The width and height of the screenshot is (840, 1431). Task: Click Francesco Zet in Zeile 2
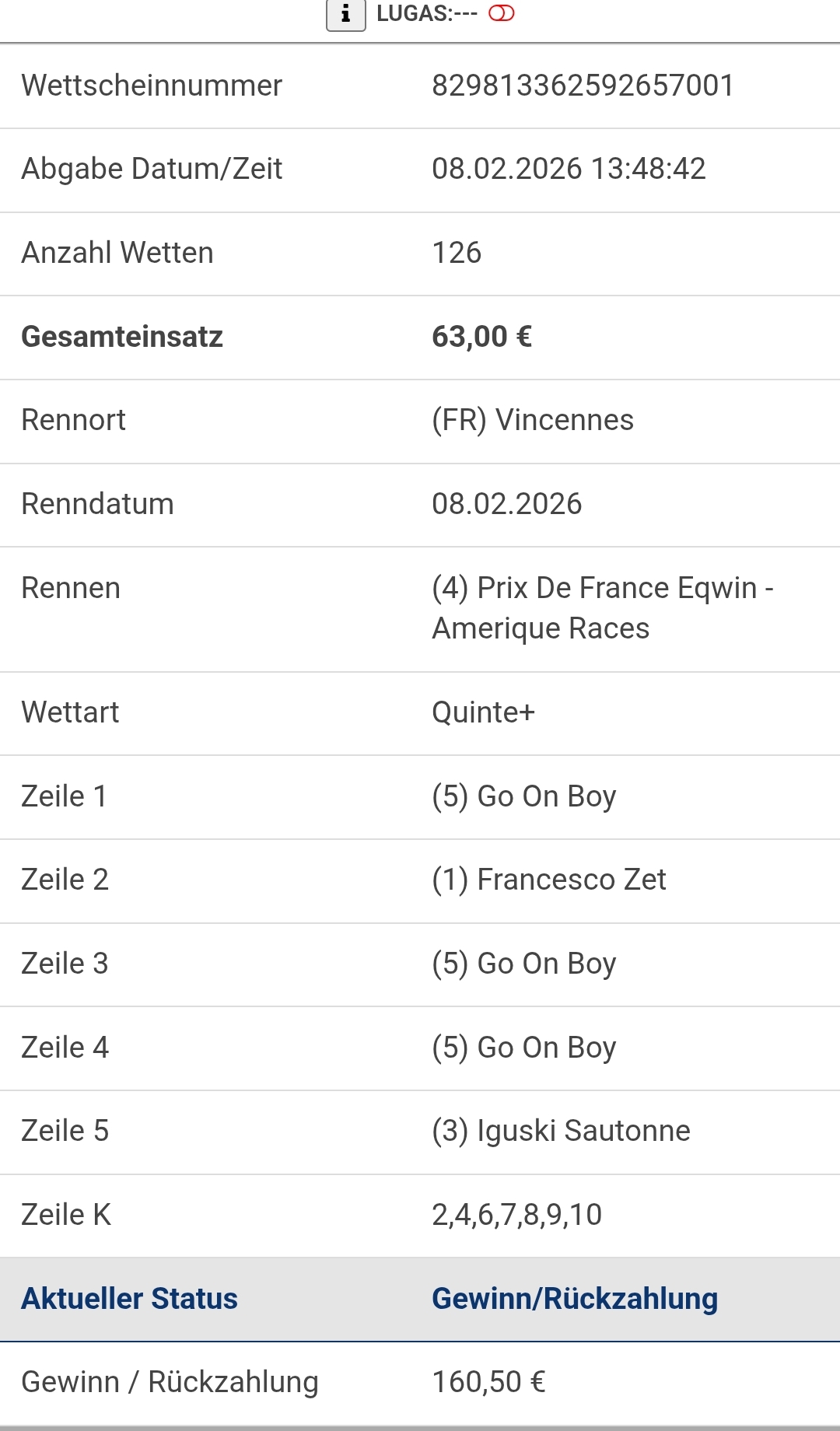pos(549,880)
